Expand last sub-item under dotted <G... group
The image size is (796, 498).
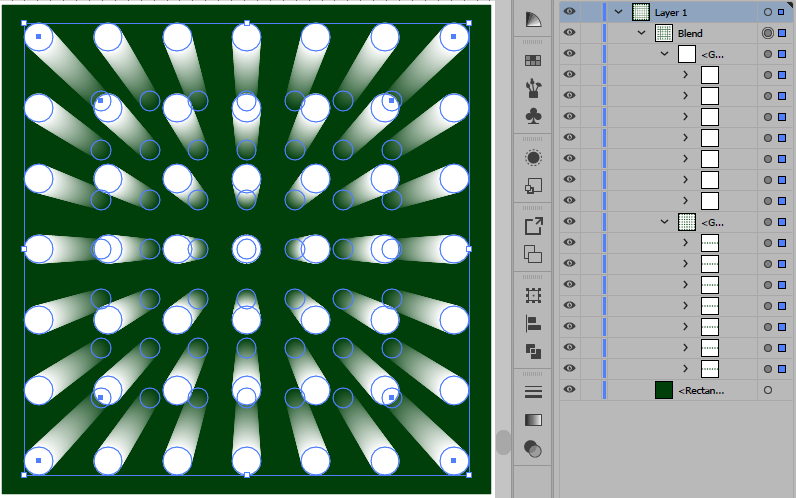click(685, 369)
